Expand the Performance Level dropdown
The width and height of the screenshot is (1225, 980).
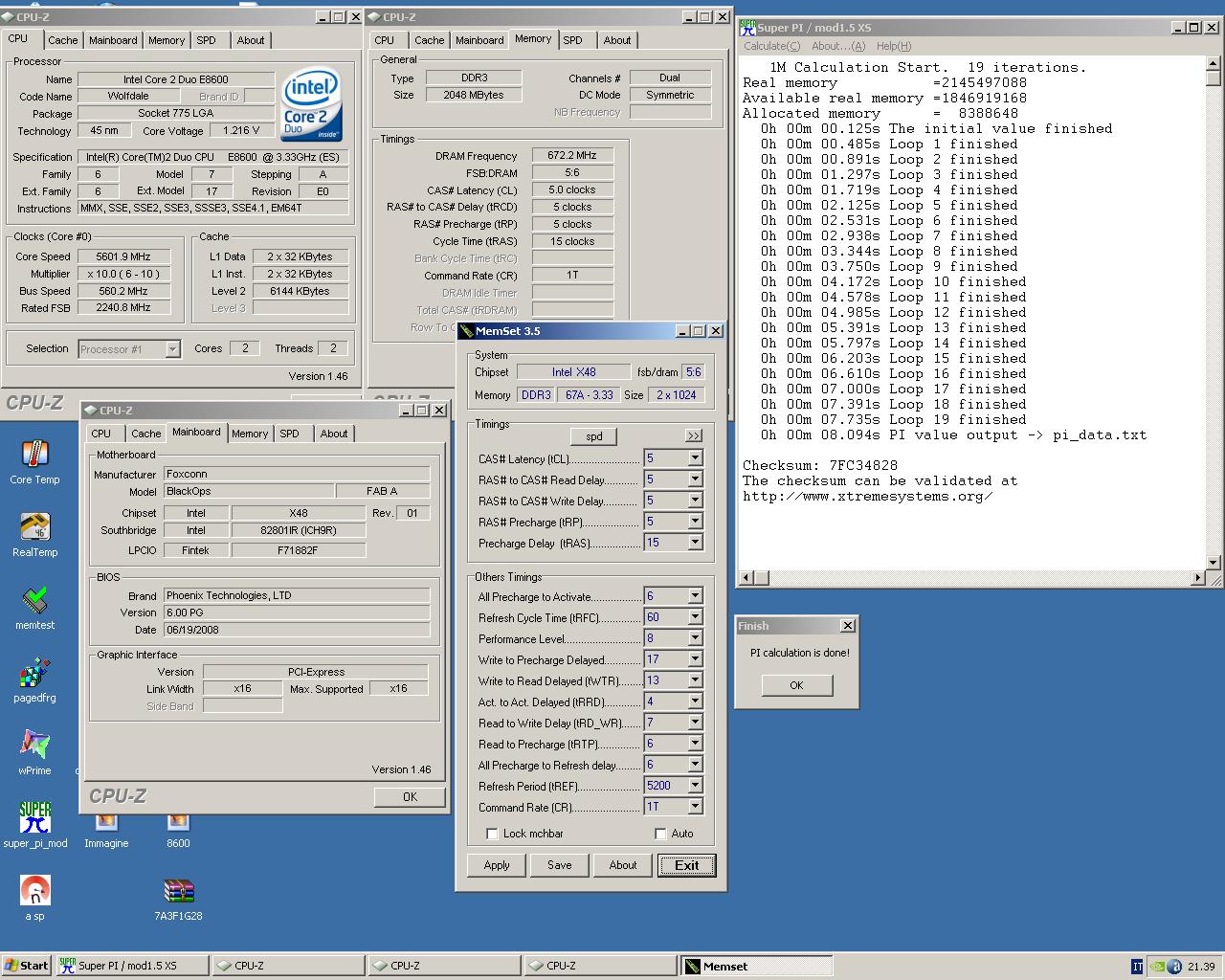[696, 638]
